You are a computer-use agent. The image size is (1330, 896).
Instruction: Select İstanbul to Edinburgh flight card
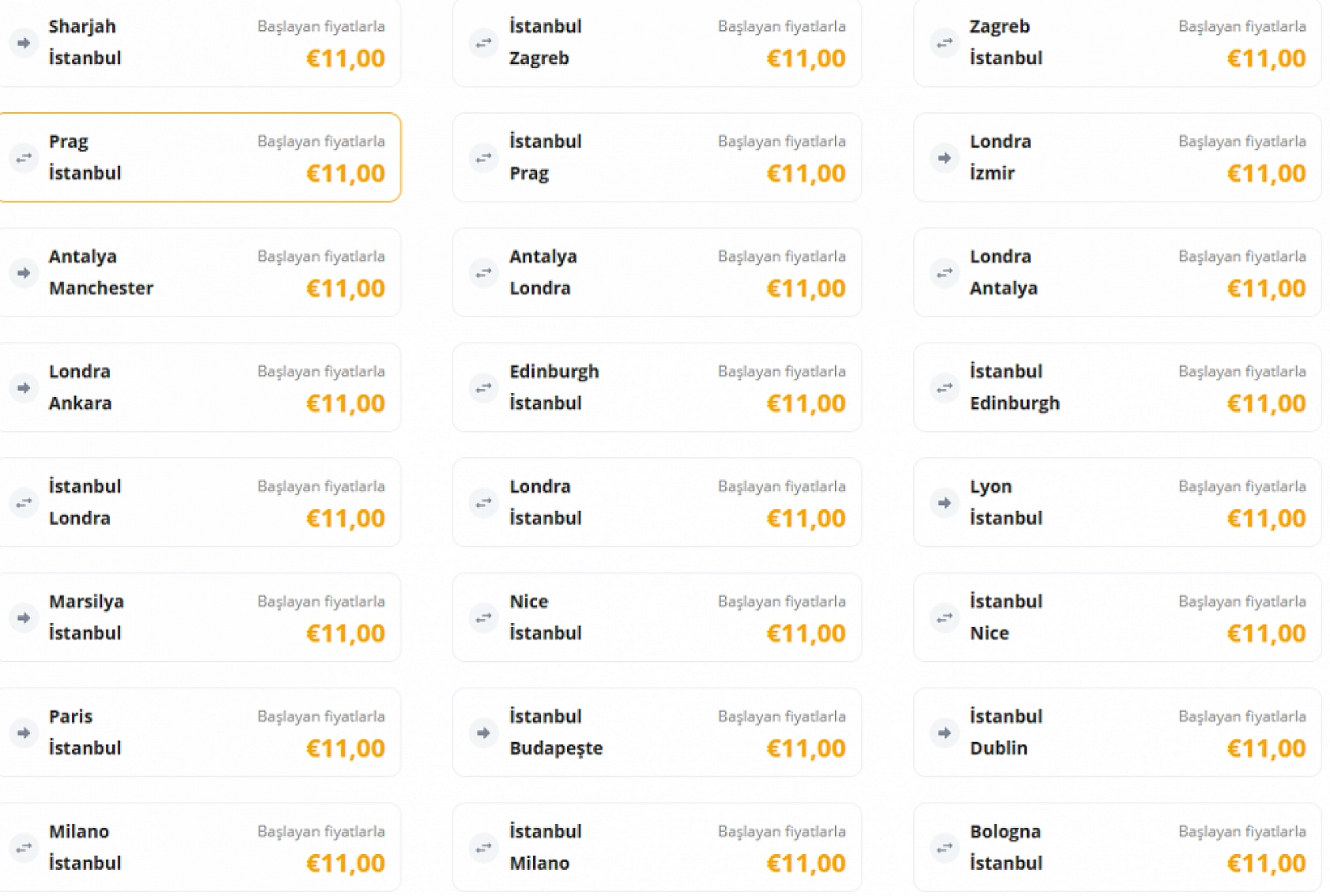tap(1117, 388)
